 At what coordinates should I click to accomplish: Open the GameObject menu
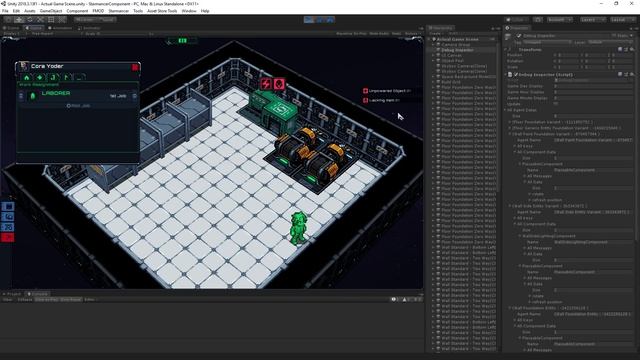(51, 11)
